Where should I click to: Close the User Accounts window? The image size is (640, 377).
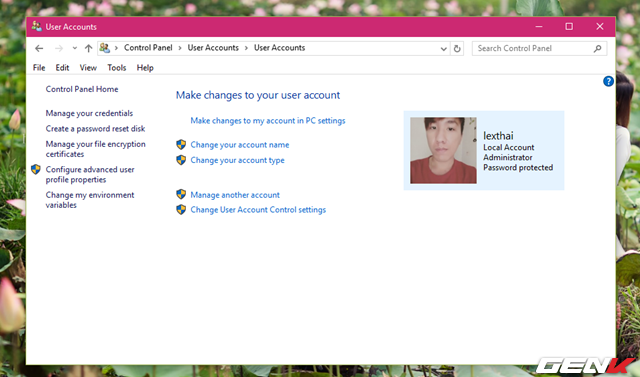(600, 27)
